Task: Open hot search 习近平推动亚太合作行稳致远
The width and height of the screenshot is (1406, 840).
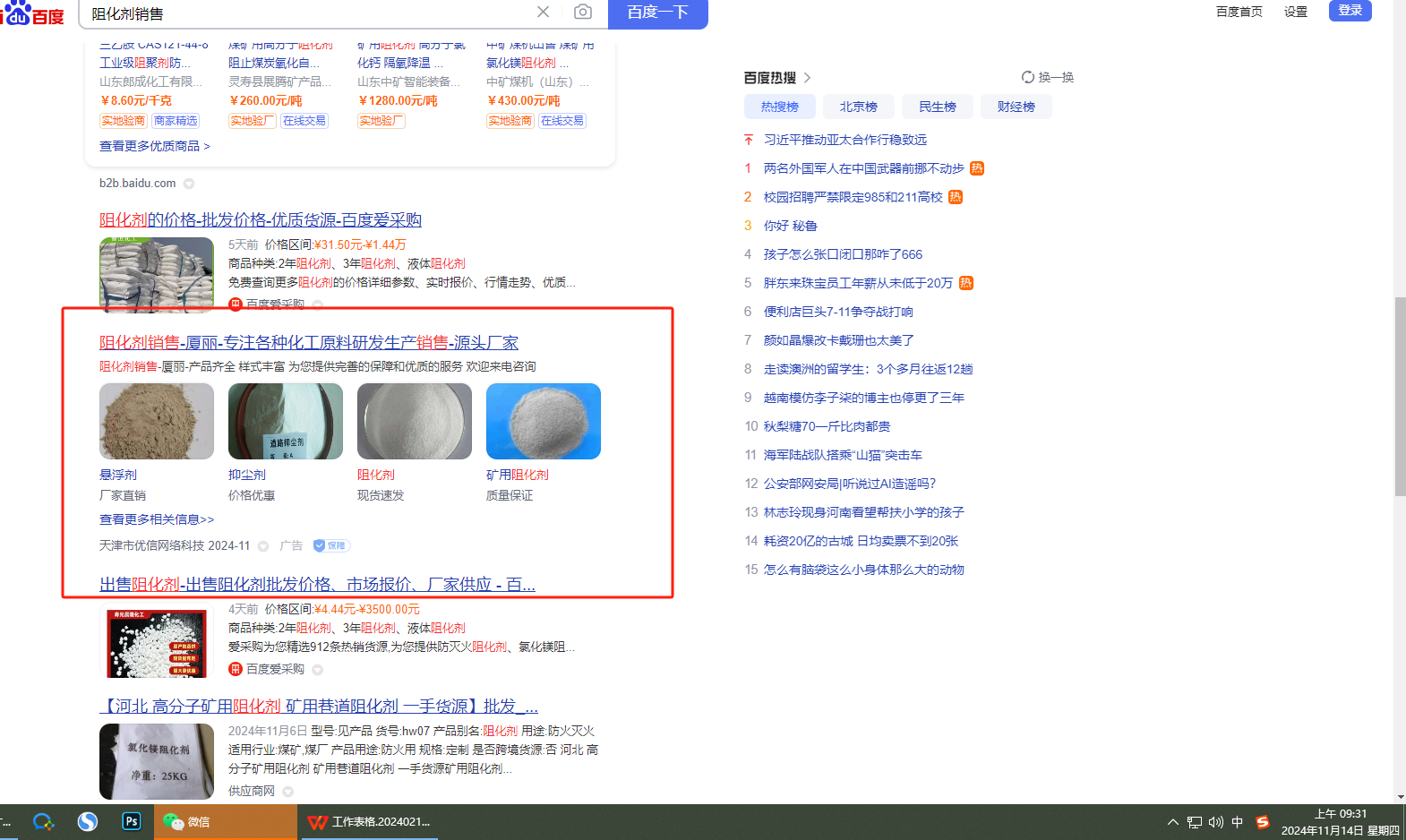Action: click(845, 140)
